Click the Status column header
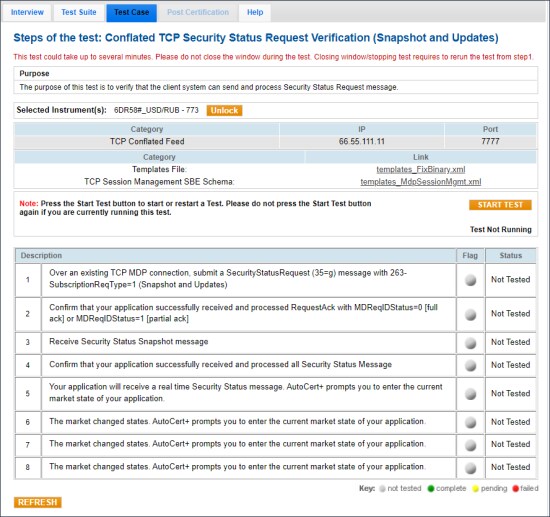The height and width of the screenshot is (517, 550). 511,256
